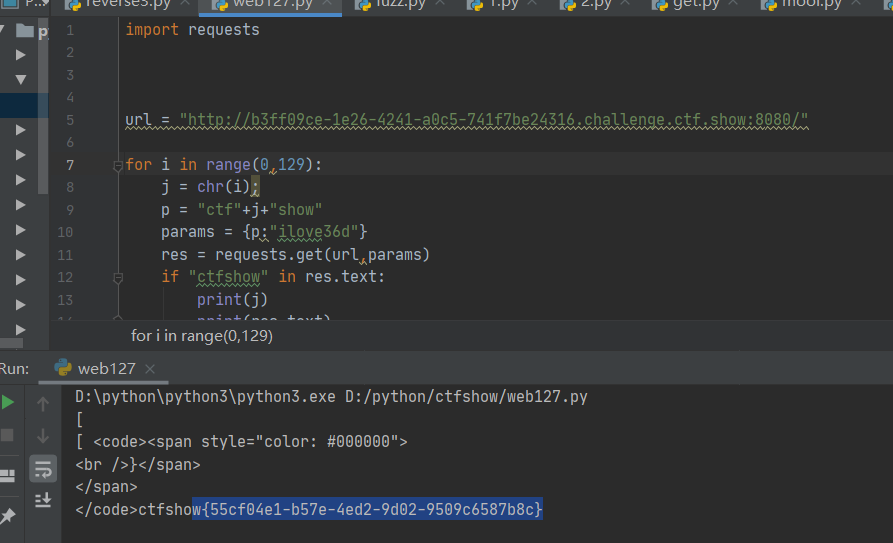Collapse the expanded node in project tree
893x543 pixels.
click(x=21, y=79)
